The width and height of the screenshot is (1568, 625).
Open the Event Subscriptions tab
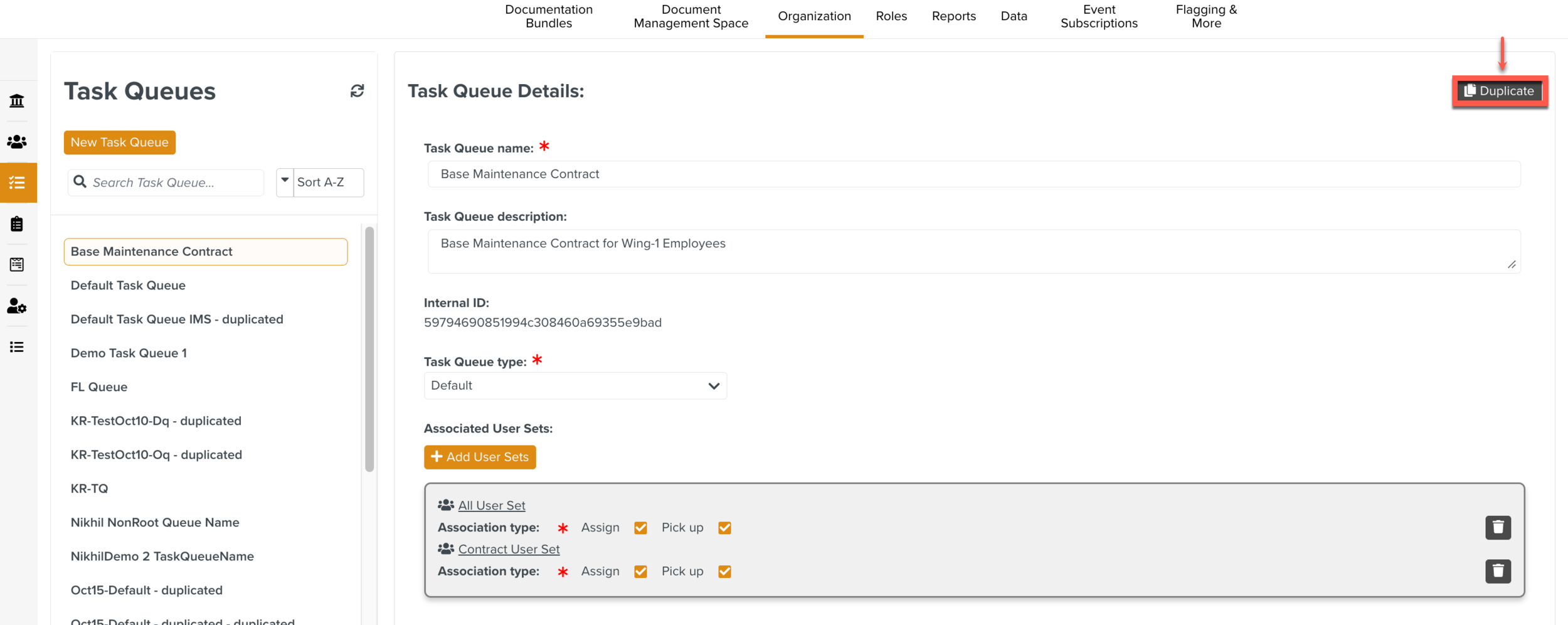(x=1098, y=16)
